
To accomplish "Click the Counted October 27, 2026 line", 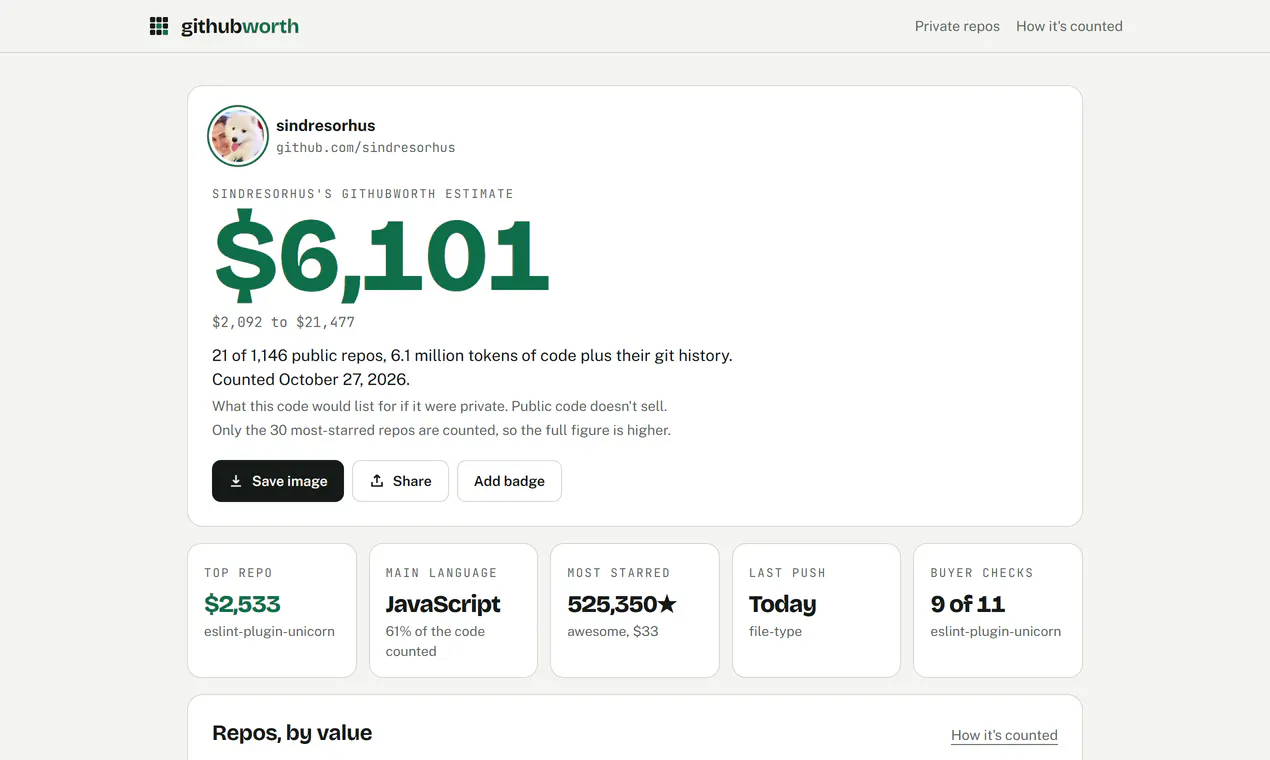I will [x=311, y=379].
